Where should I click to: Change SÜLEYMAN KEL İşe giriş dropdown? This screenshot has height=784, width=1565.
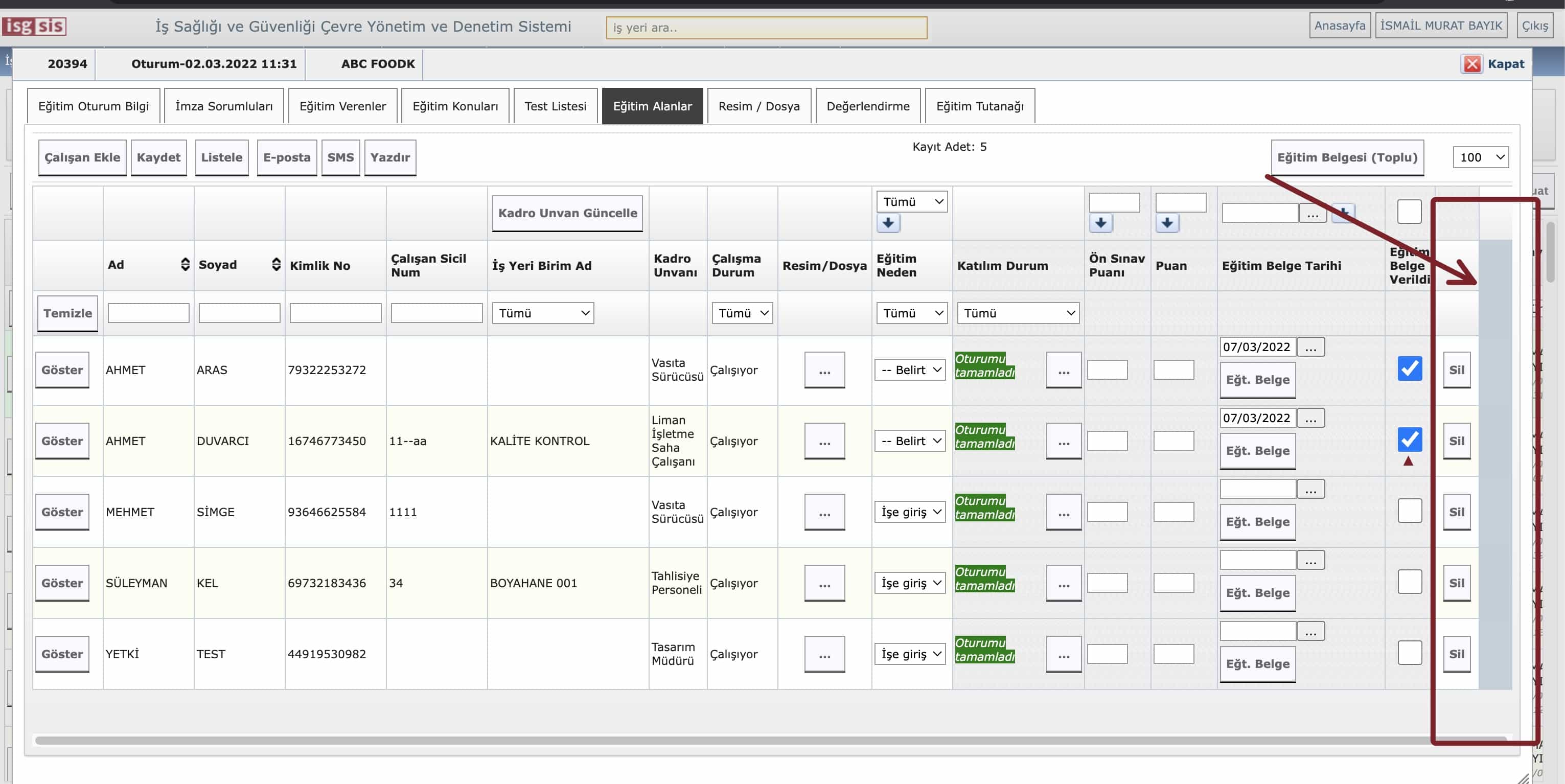909,583
